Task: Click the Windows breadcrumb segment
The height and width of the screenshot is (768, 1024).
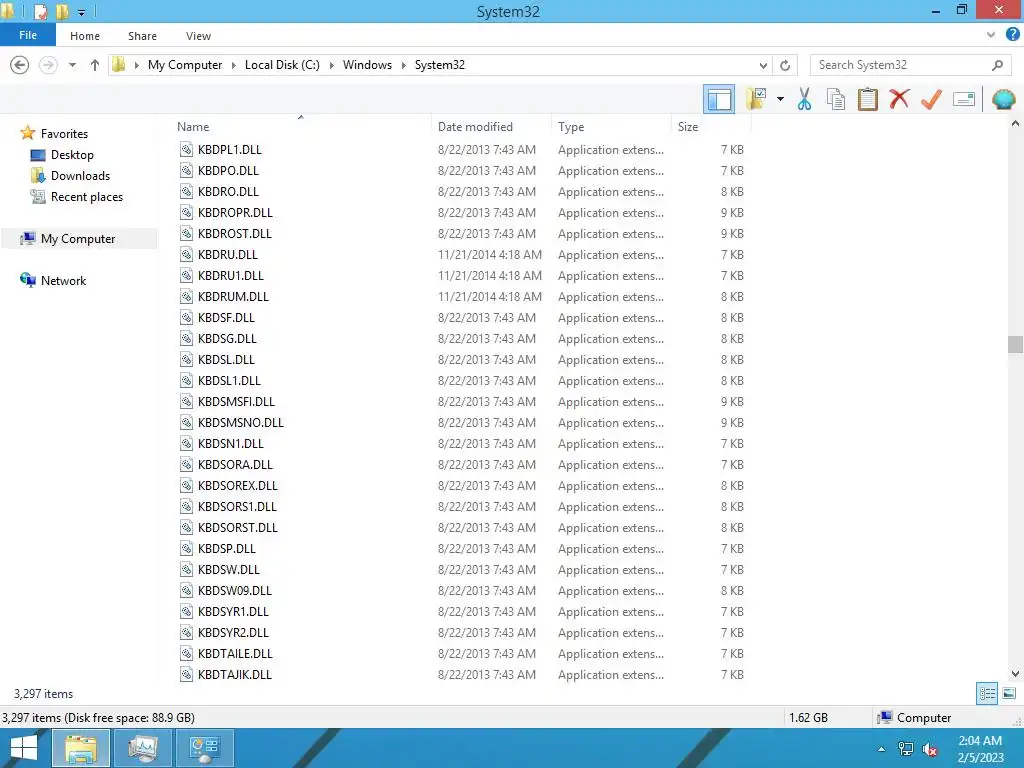Action: 367,65
